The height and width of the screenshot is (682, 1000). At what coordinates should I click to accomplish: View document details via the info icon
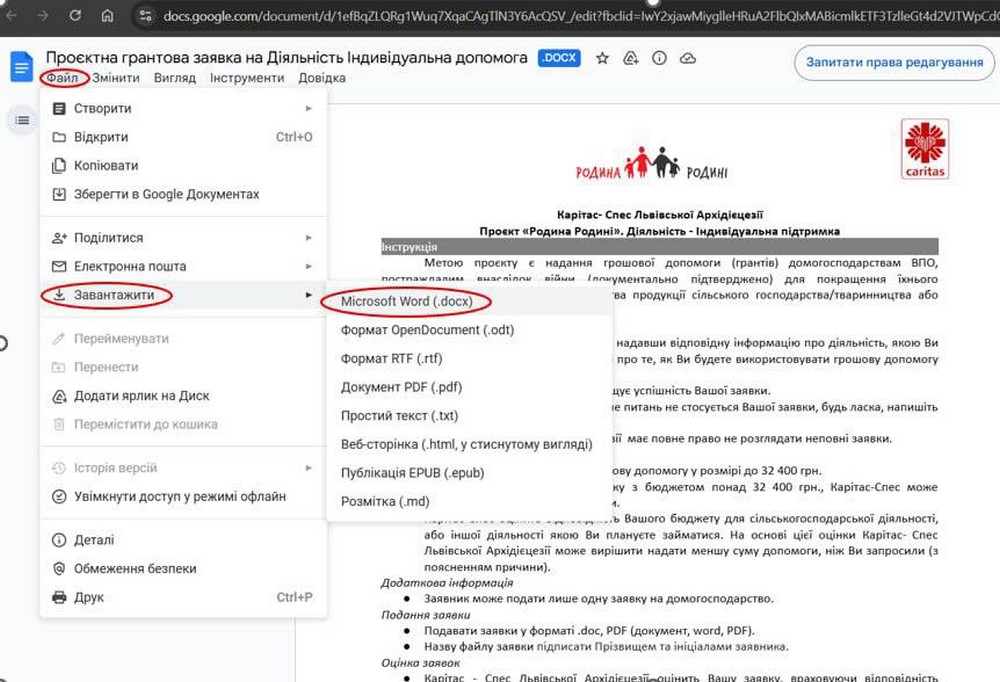coord(658,58)
